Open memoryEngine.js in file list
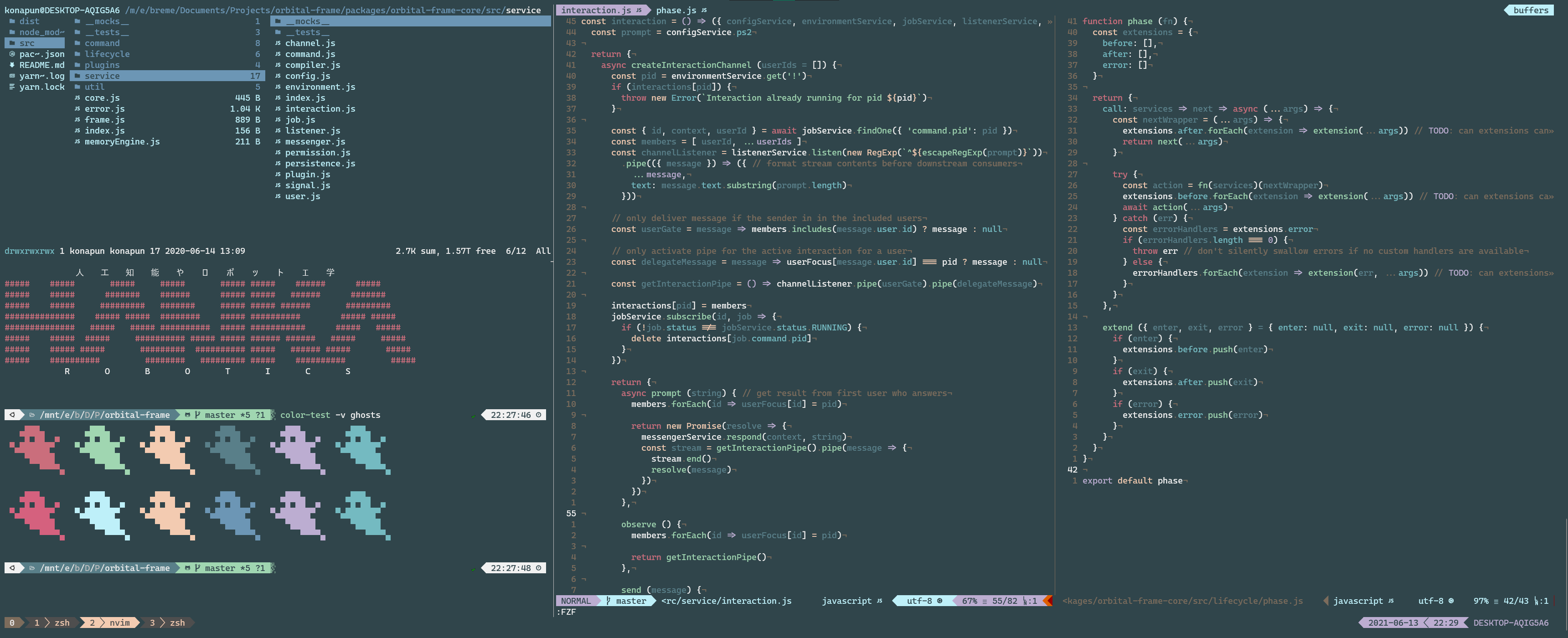Viewport: 1568px width, 638px height. click(122, 142)
